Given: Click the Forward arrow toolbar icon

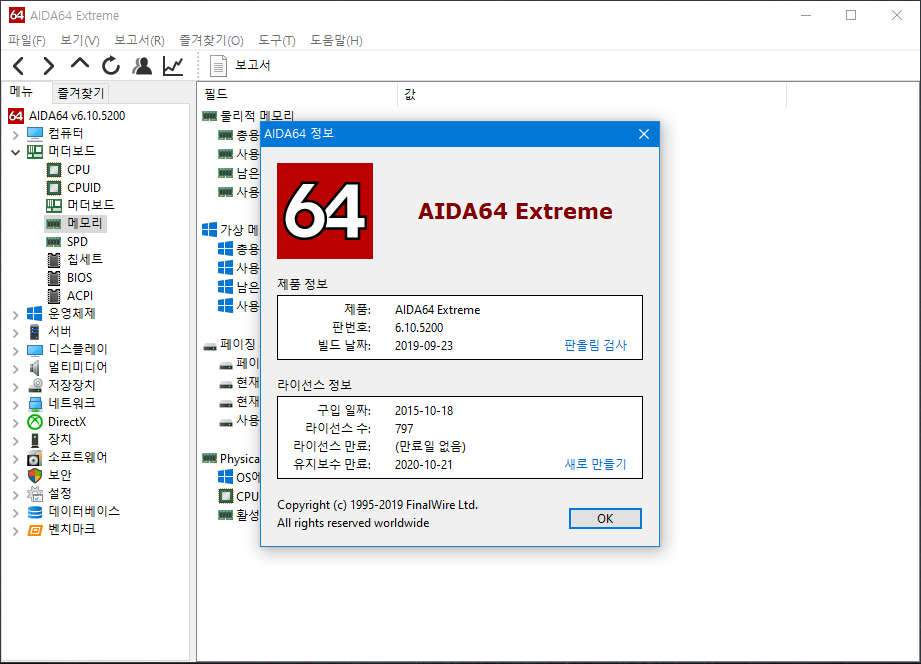Looking at the screenshot, I should 49,66.
